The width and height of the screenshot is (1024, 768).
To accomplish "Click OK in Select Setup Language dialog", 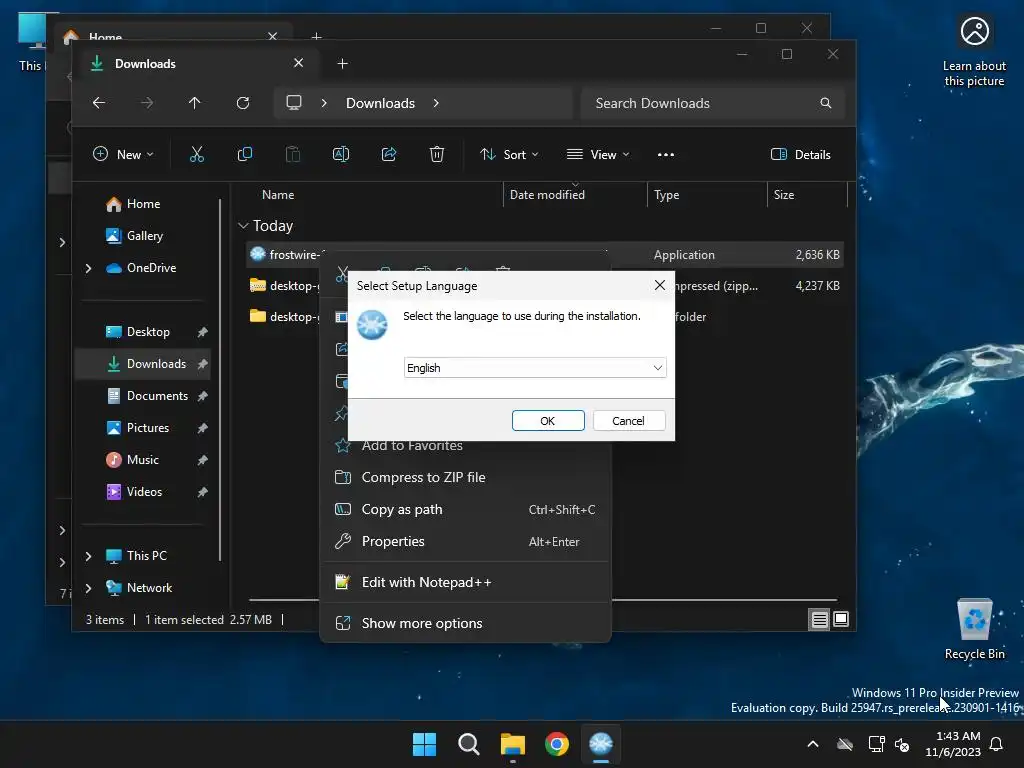I will [x=548, y=421].
